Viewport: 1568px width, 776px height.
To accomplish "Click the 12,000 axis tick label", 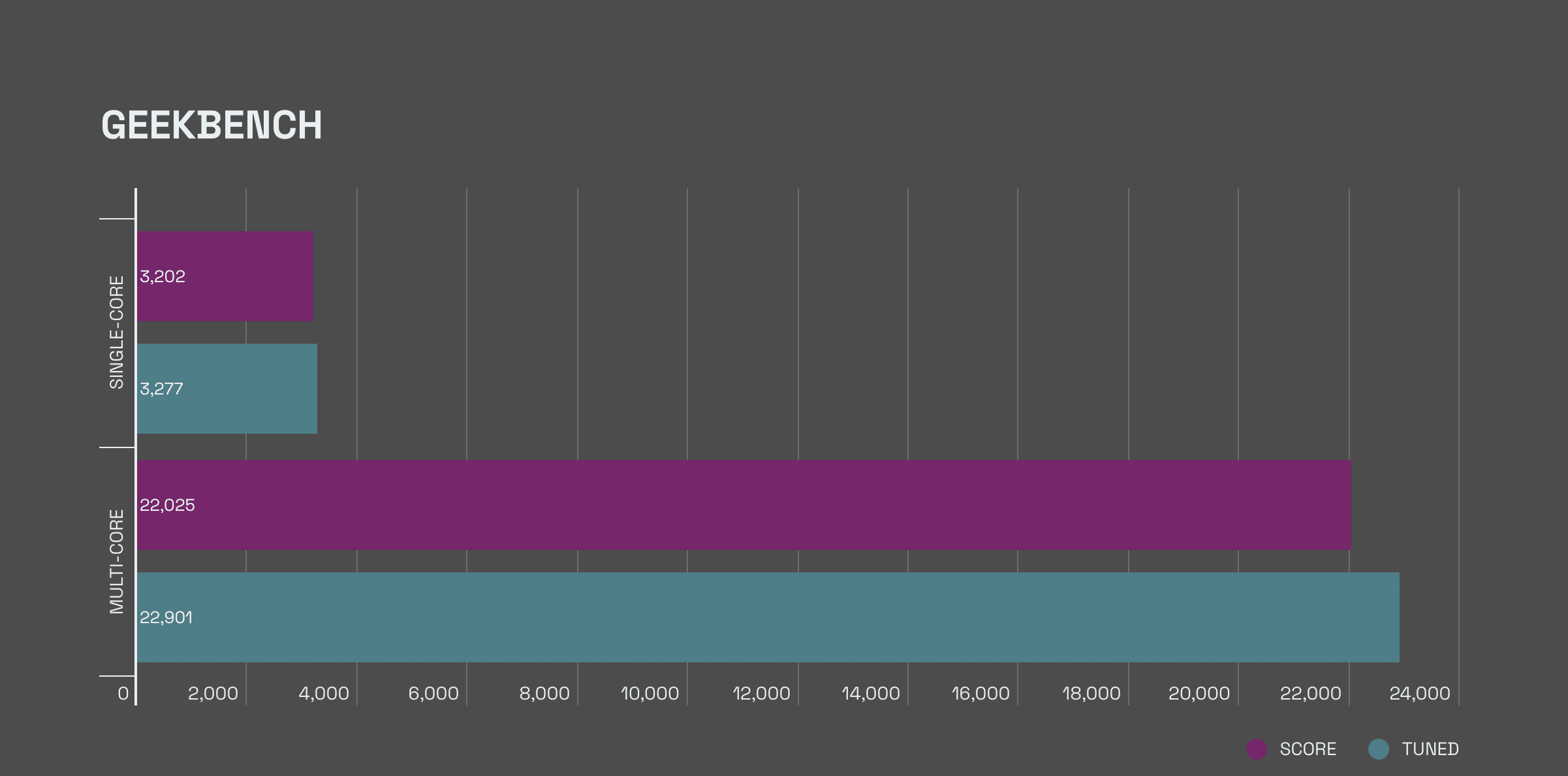I will coord(761,694).
